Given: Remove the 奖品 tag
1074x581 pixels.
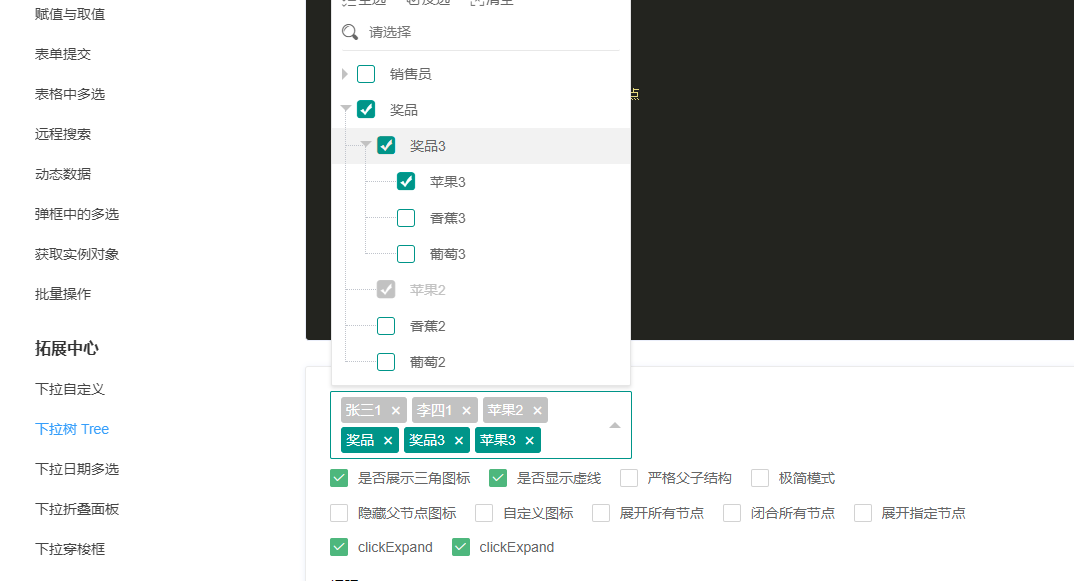Looking at the screenshot, I should point(390,439).
